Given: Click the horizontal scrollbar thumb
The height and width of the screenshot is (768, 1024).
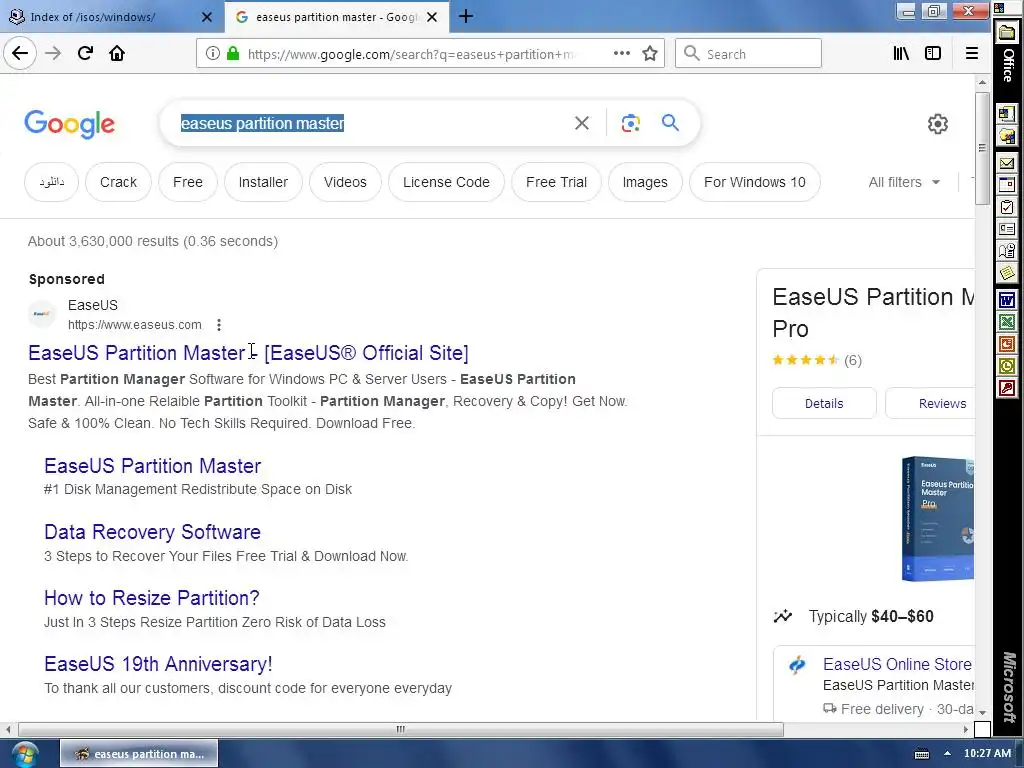Looking at the screenshot, I should 400,729.
